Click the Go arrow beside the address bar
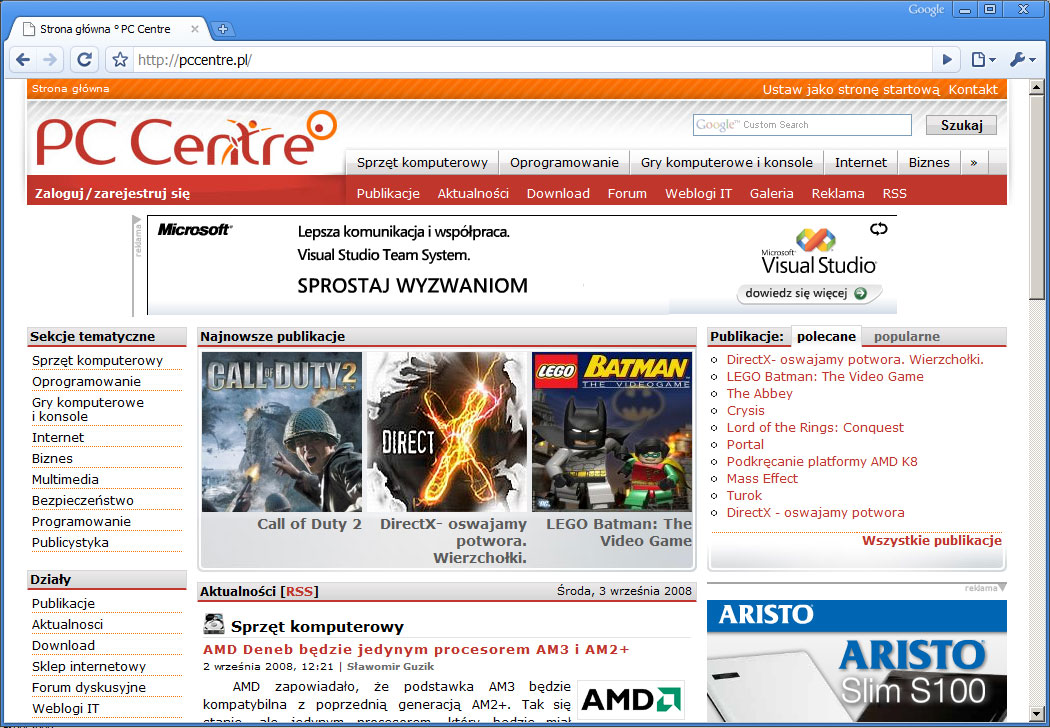1050x728 pixels. (x=947, y=60)
